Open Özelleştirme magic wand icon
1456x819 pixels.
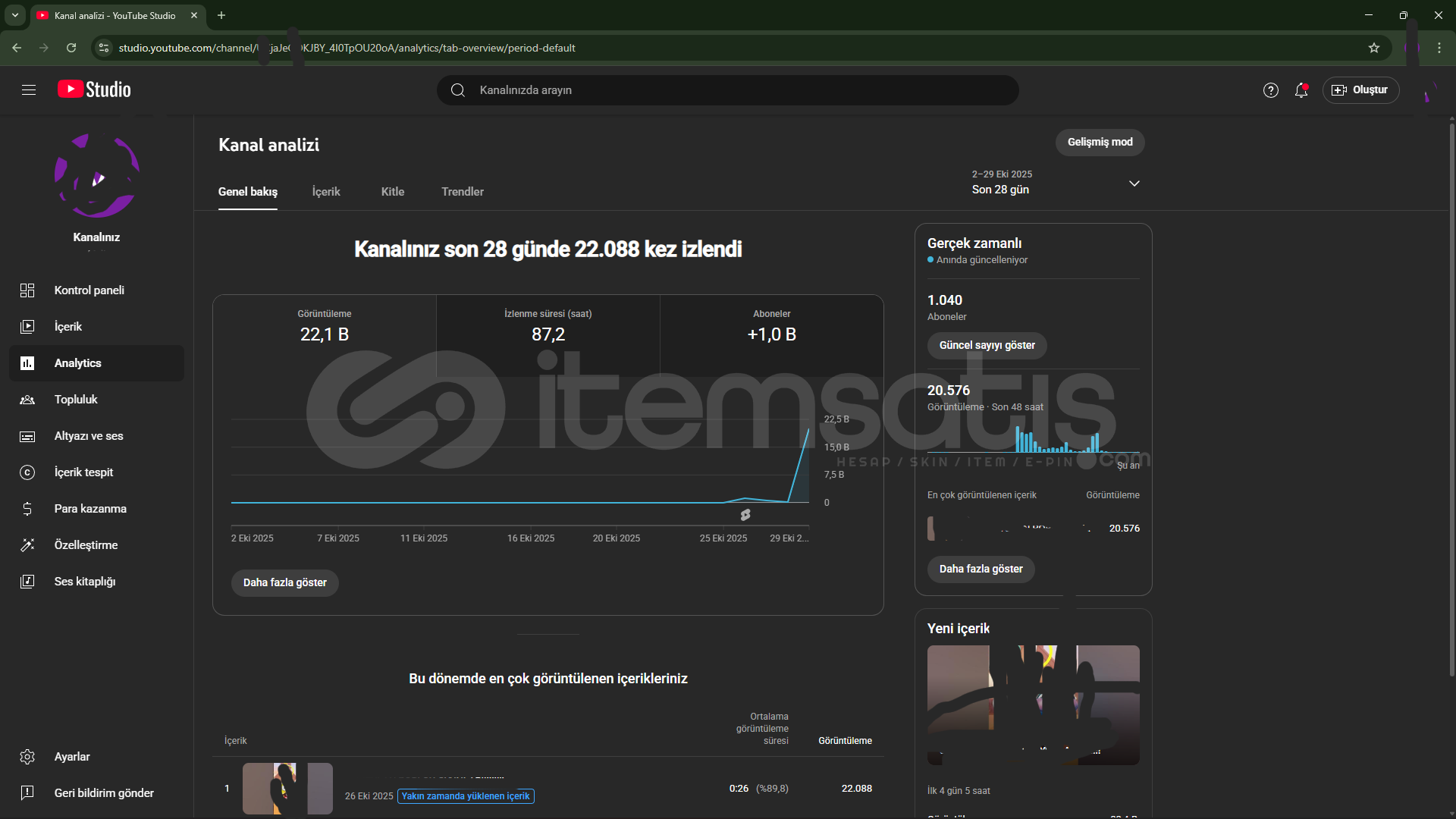pyautogui.click(x=27, y=545)
